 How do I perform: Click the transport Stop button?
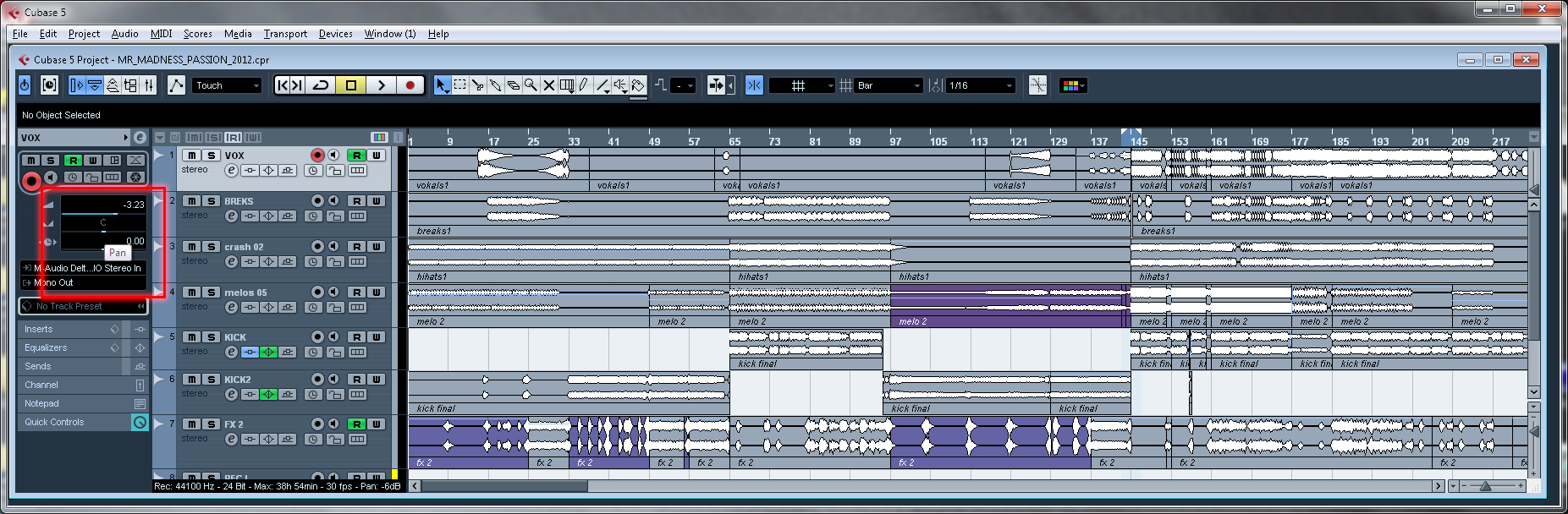pos(350,85)
